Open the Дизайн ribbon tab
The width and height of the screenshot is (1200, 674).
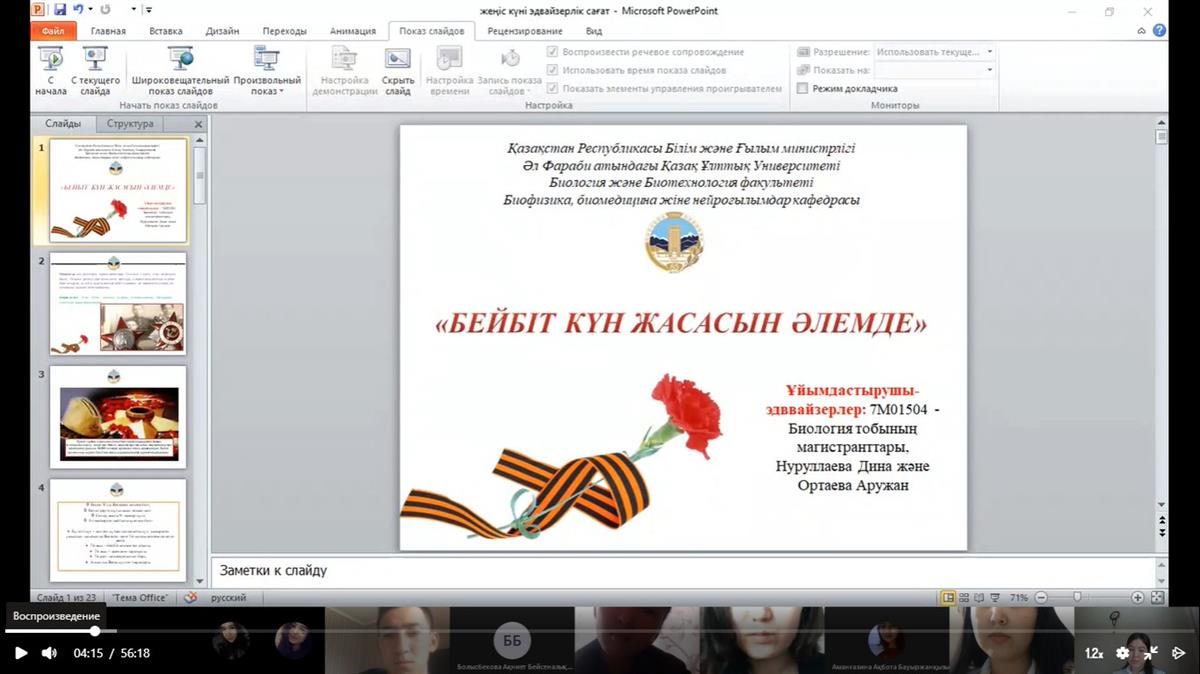222,31
